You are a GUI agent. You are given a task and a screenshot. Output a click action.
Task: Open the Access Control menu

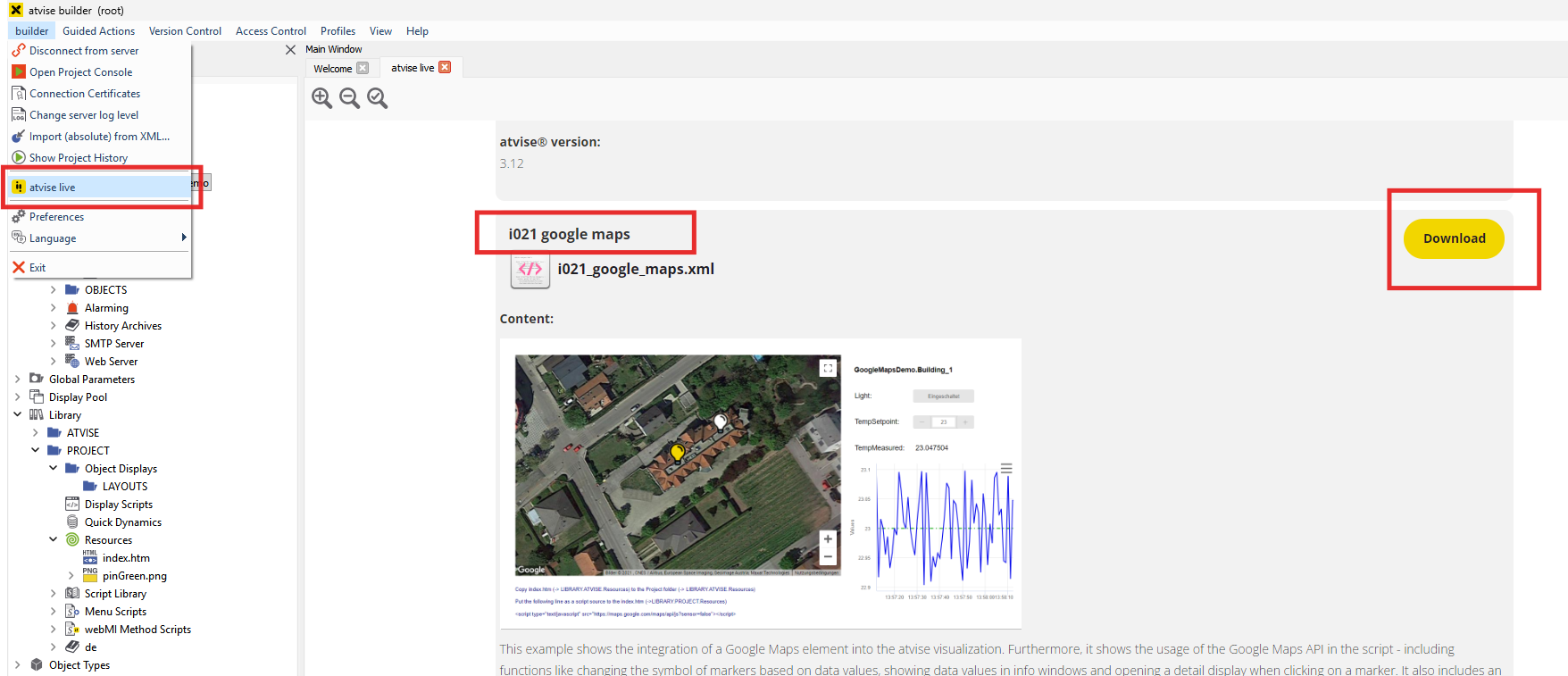pyautogui.click(x=271, y=30)
